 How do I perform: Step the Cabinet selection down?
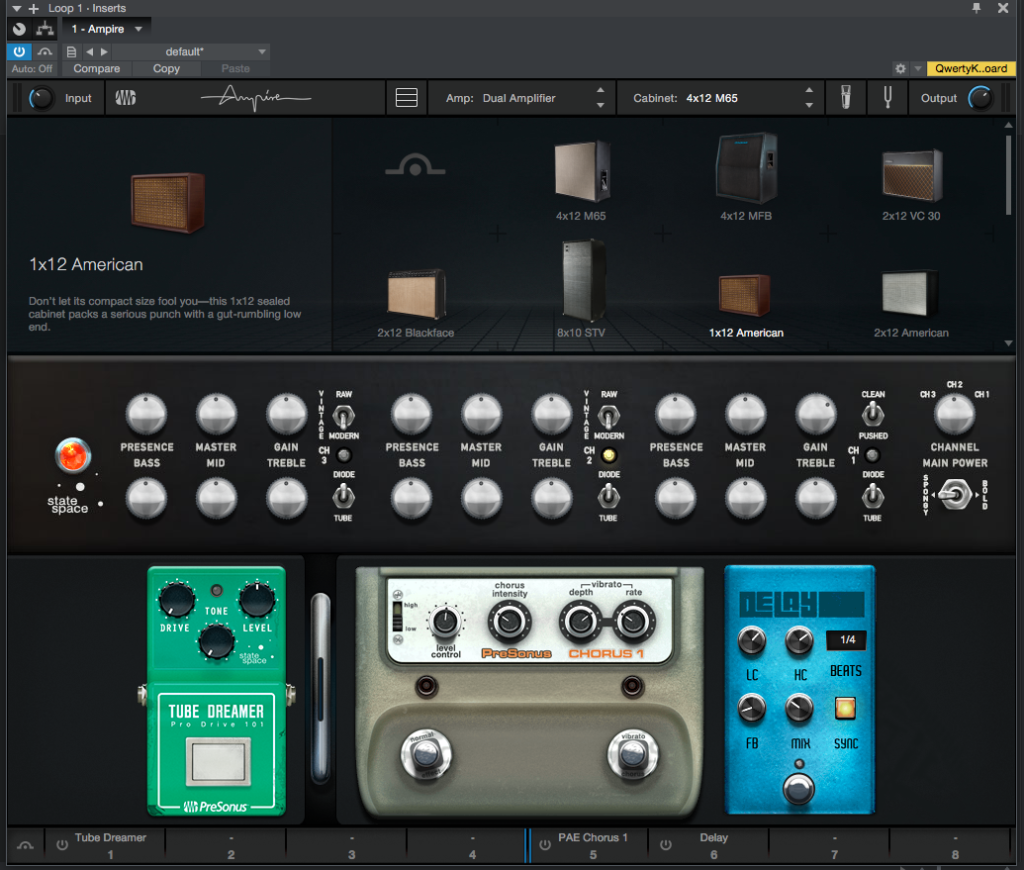click(x=809, y=106)
